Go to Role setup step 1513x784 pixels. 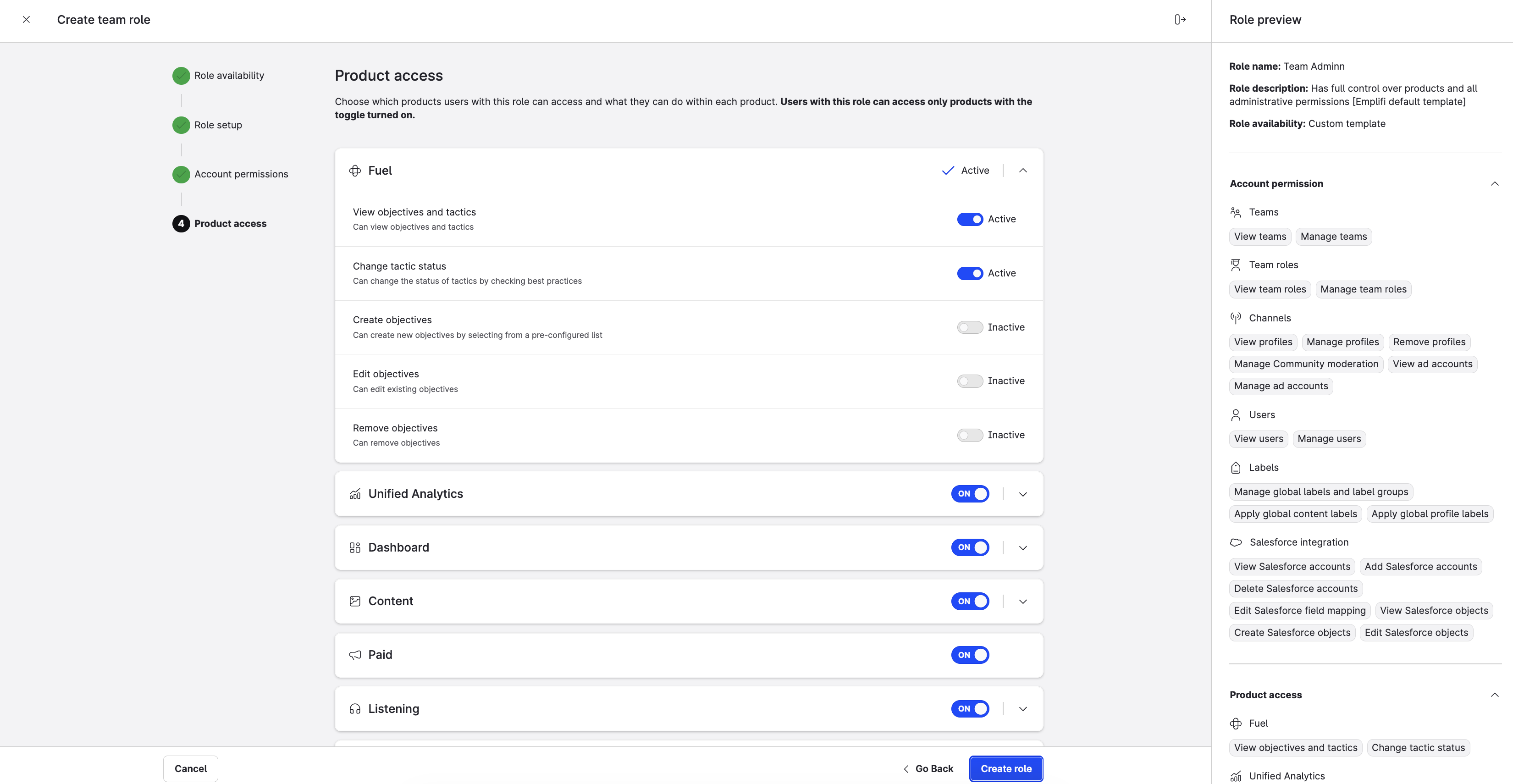coord(218,125)
